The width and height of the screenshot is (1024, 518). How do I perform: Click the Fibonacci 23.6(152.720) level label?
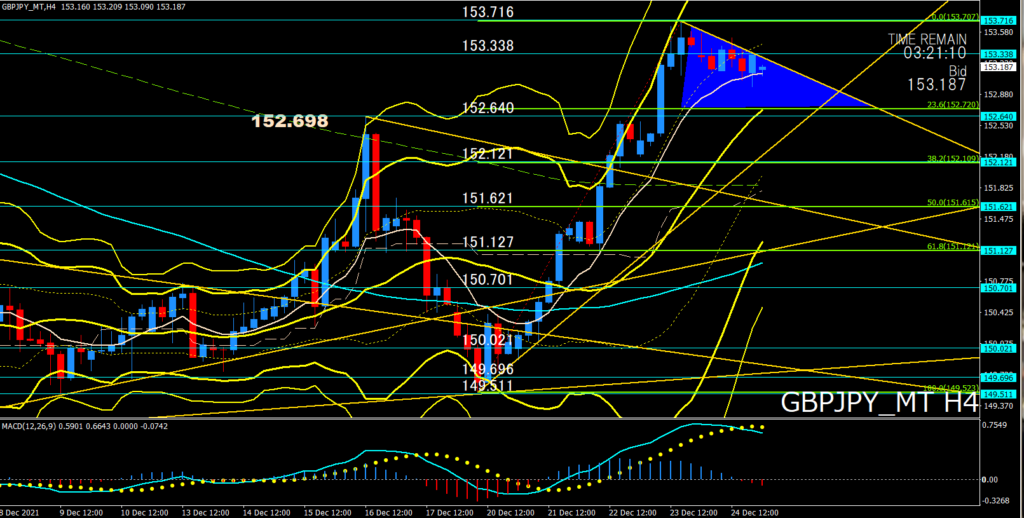(x=953, y=105)
